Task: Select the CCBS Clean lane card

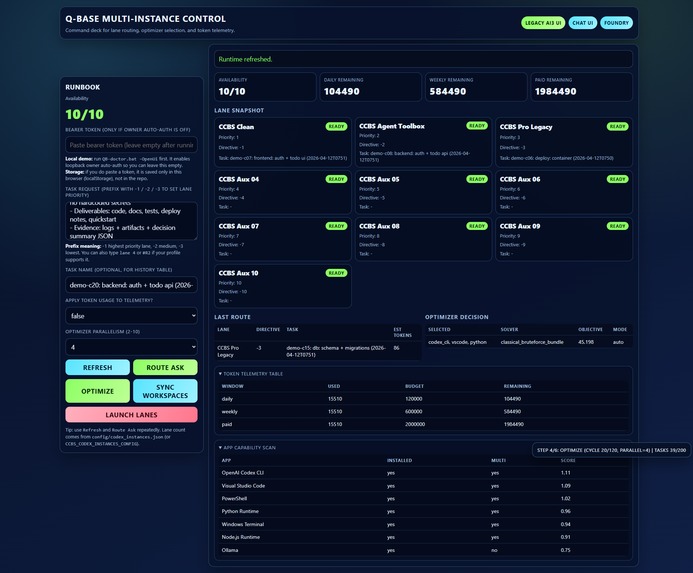Action: (283, 142)
